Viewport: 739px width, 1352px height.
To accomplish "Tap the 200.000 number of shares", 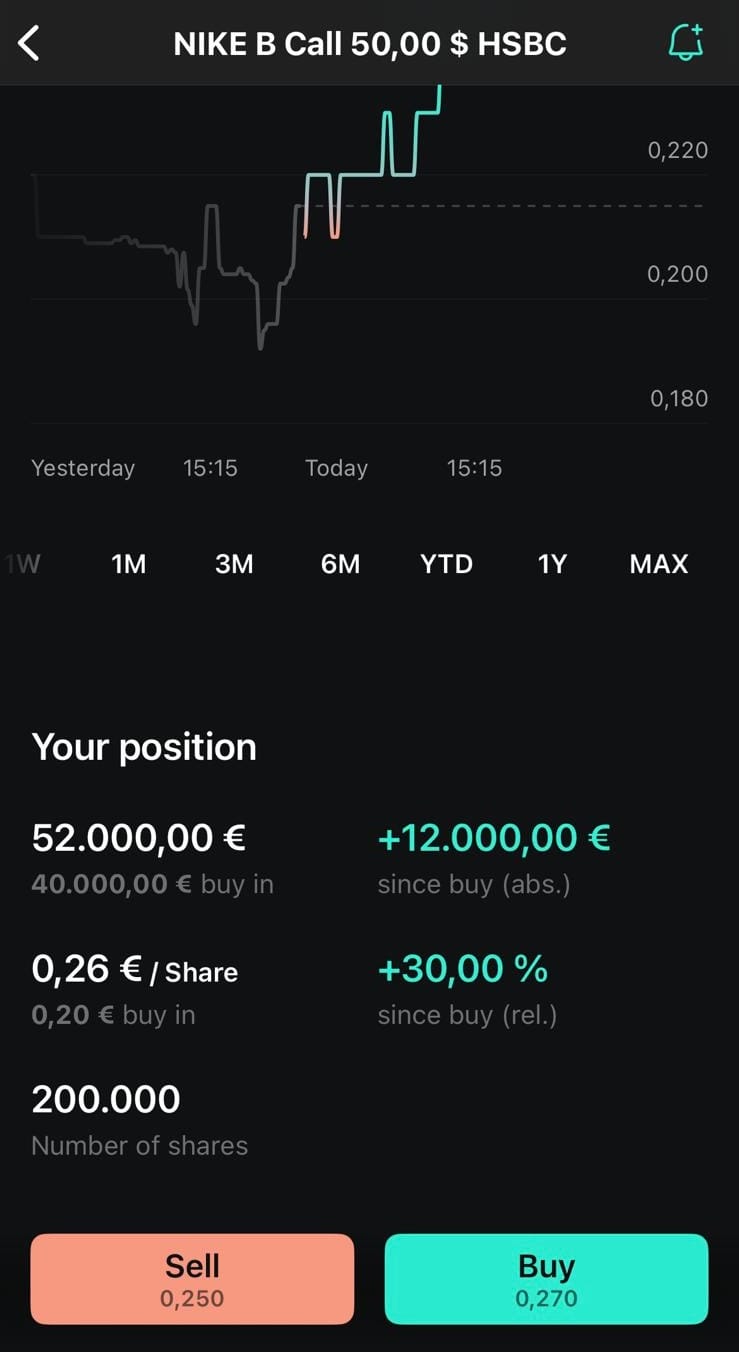I will click(x=106, y=1099).
